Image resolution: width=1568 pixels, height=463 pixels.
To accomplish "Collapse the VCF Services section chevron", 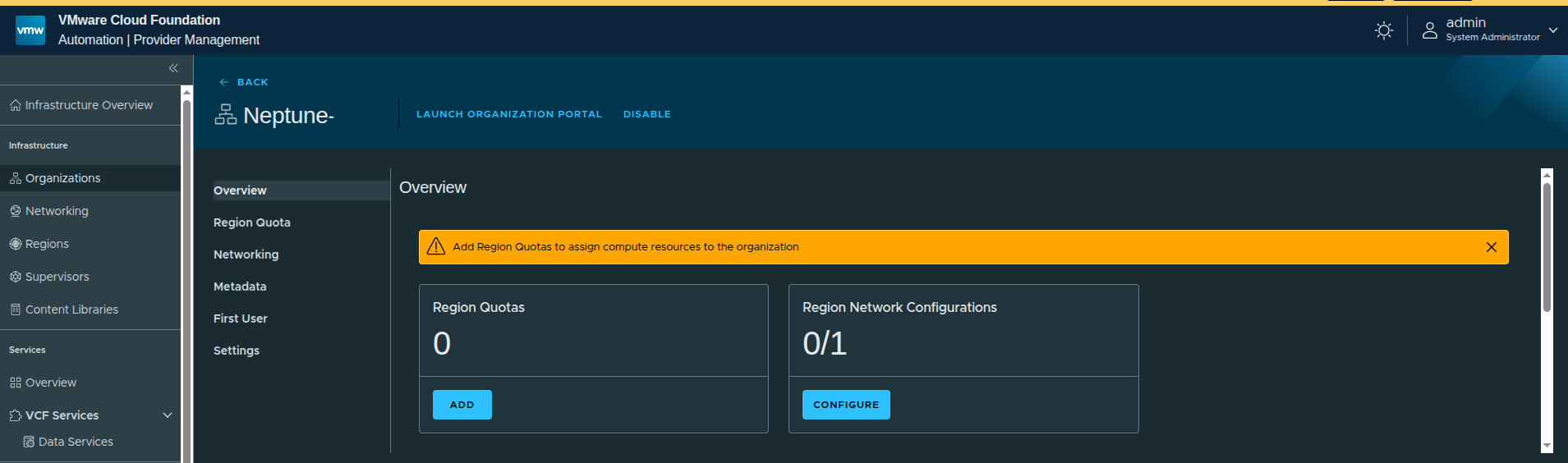I will point(168,415).
